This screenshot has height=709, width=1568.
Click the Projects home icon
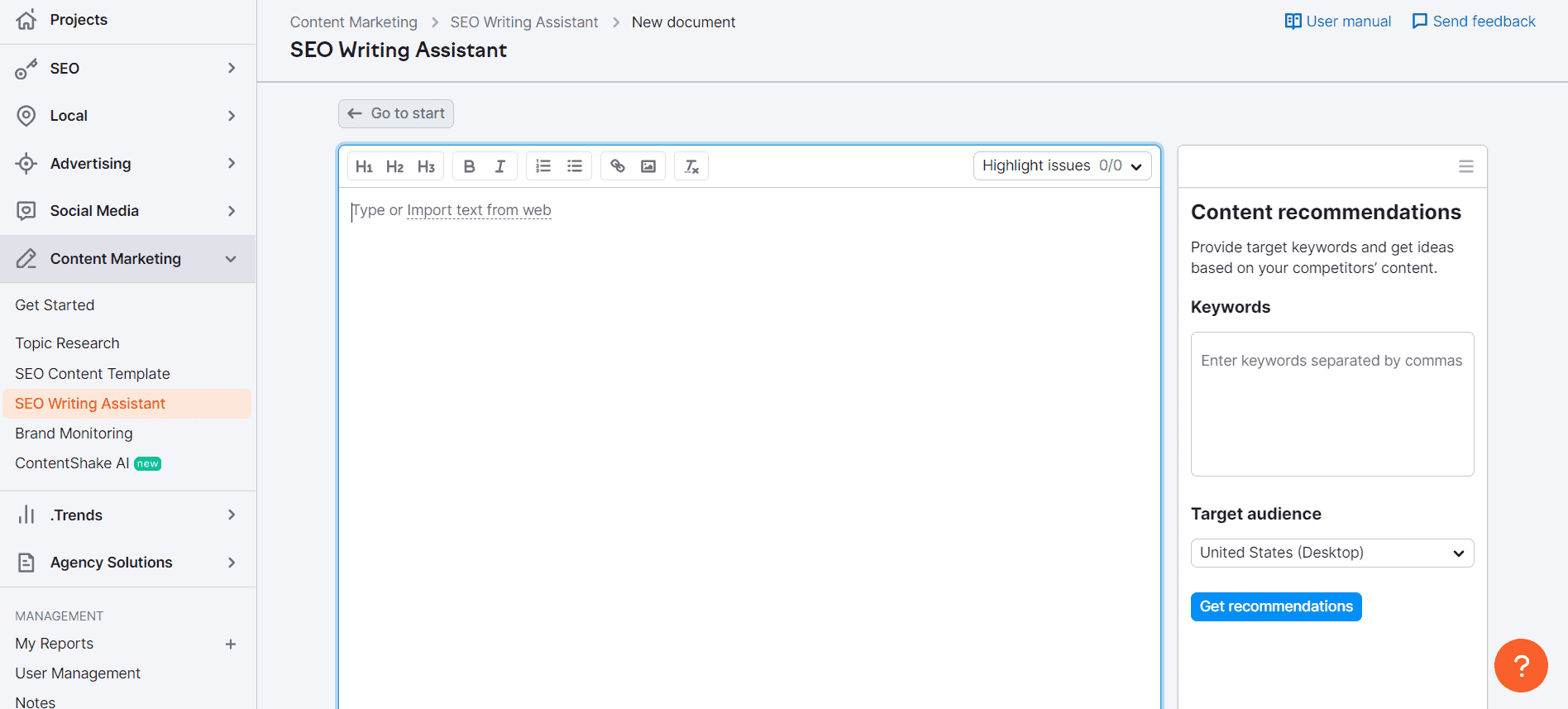(x=26, y=20)
